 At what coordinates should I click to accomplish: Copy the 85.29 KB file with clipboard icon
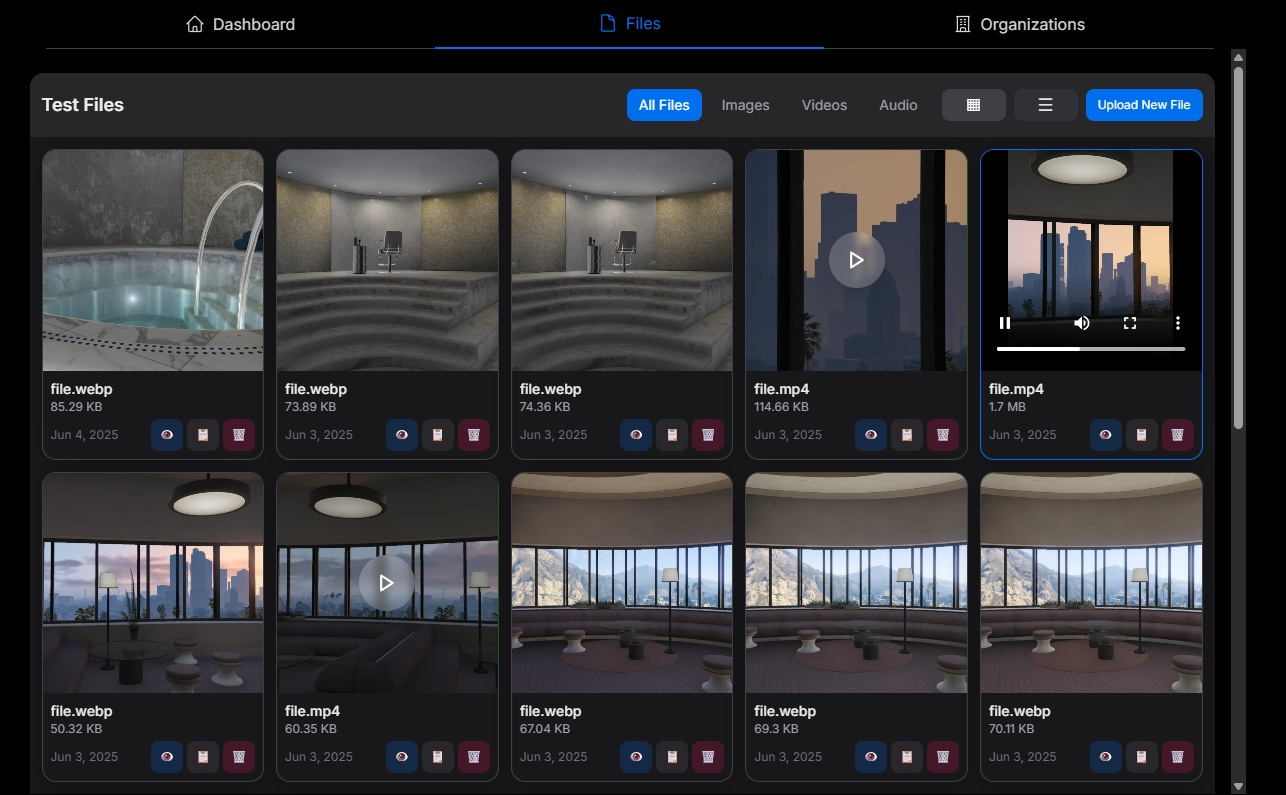203,435
